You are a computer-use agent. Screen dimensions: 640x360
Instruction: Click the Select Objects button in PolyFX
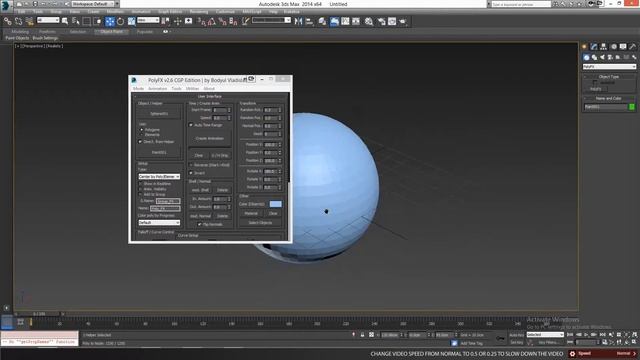tap(260, 223)
